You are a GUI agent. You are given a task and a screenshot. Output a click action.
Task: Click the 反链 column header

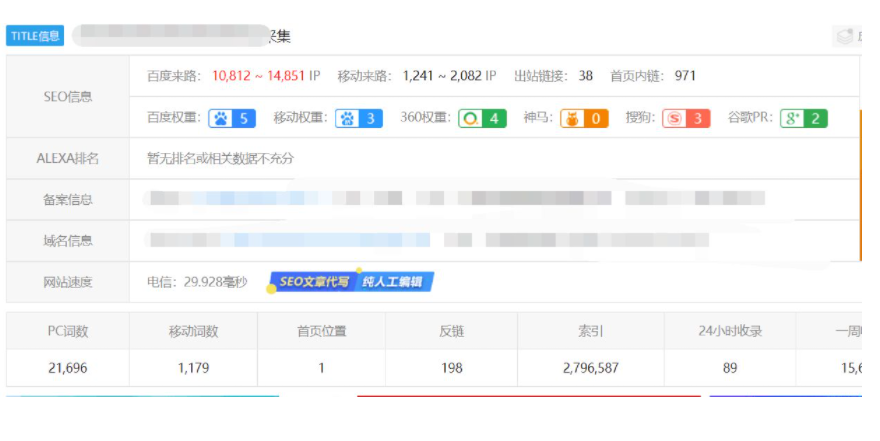452,332
